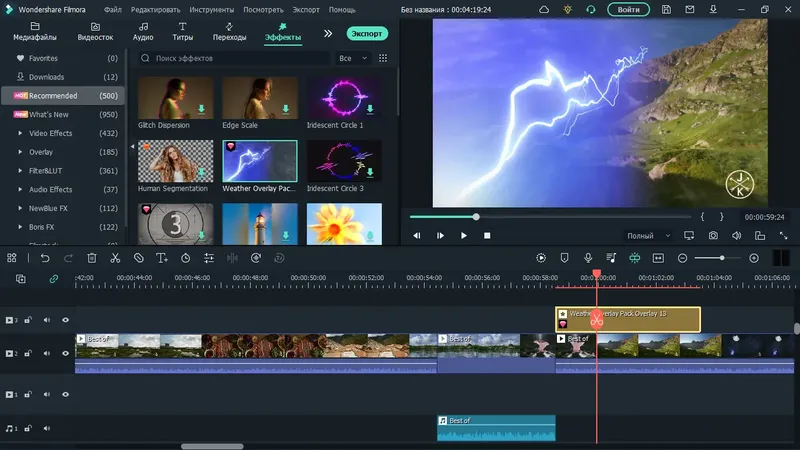The height and width of the screenshot is (450, 800).
Task: Split clip with scissors tool
Action: coord(115,258)
